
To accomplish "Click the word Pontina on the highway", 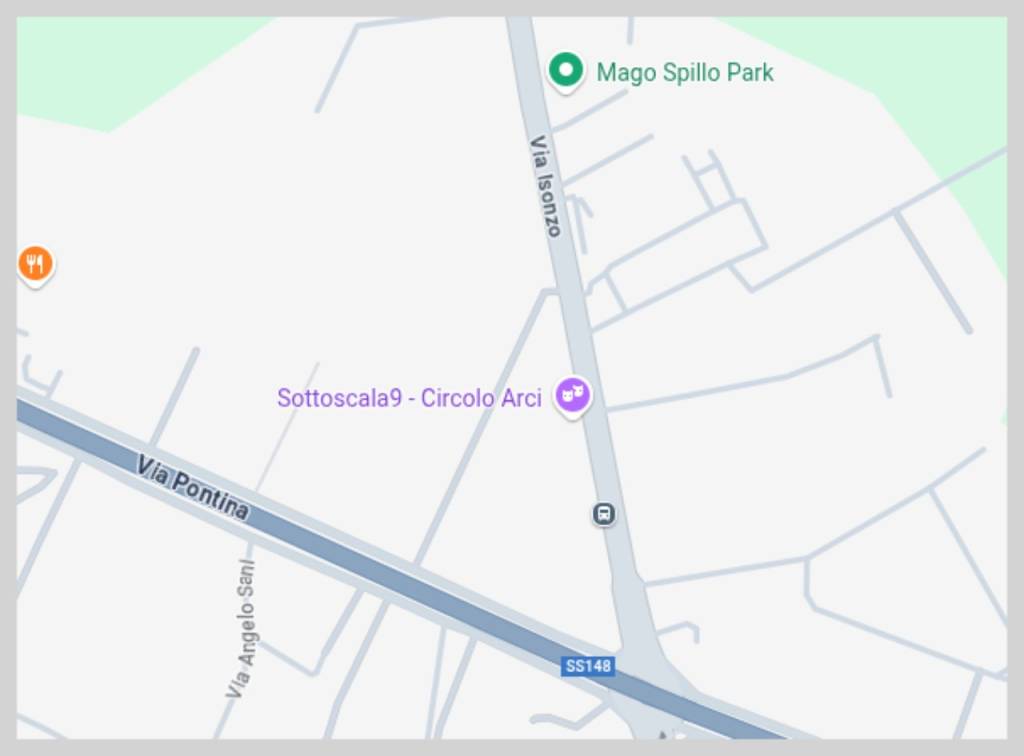I will pyautogui.click(x=211, y=496).
